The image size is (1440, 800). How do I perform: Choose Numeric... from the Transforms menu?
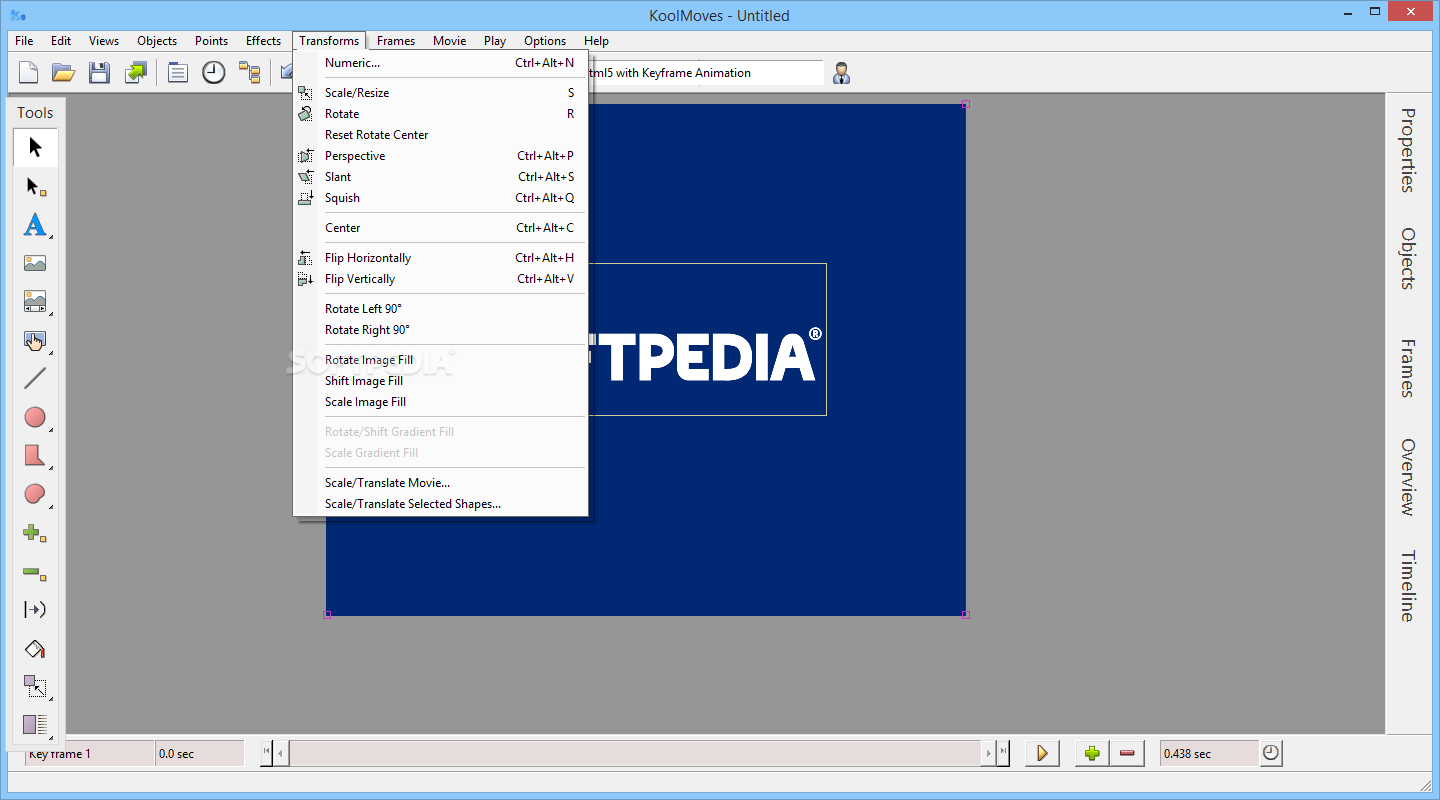tap(440, 63)
